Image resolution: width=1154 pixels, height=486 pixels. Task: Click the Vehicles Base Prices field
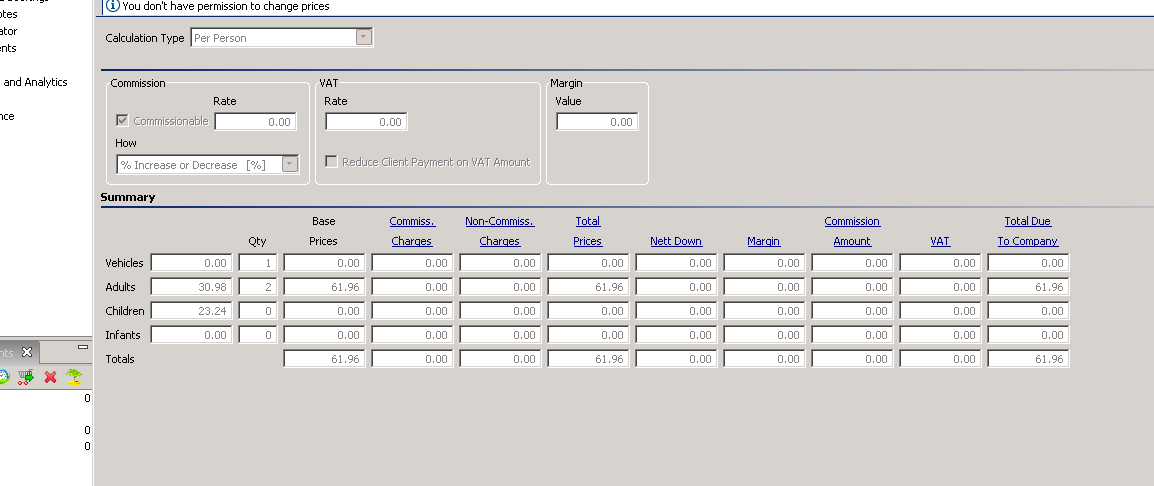(x=324, y=263)
